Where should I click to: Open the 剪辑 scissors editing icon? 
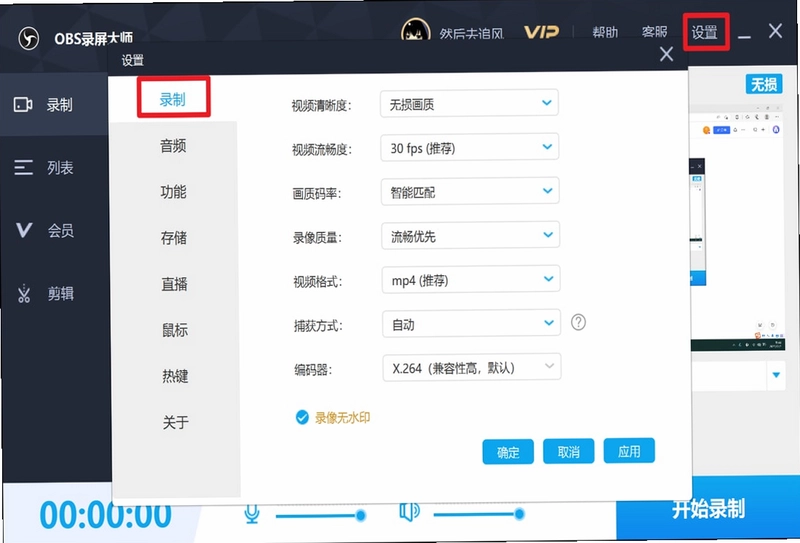[x=24, y=293]
